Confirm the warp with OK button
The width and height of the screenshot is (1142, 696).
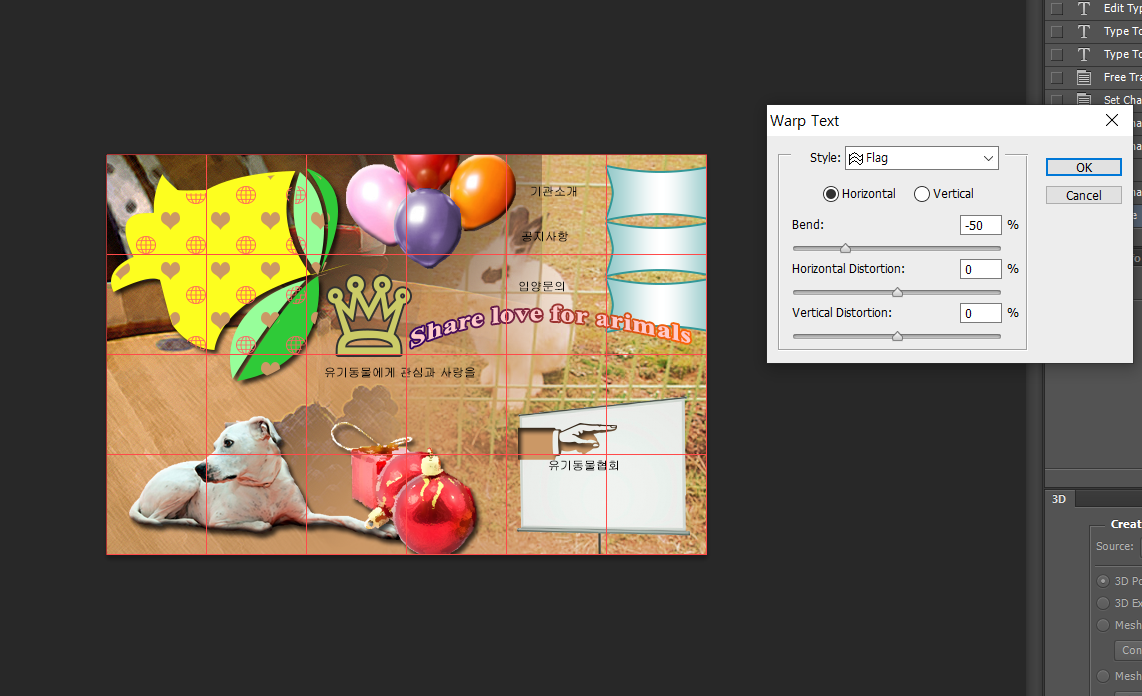pos(1083,167)
